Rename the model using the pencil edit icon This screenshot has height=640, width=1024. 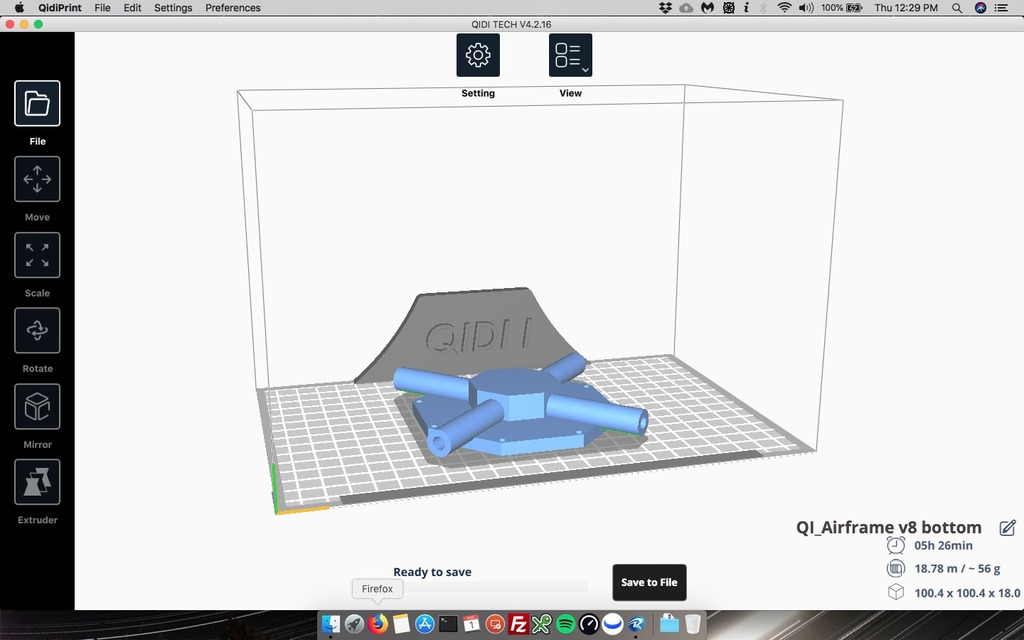point(1008,527)
